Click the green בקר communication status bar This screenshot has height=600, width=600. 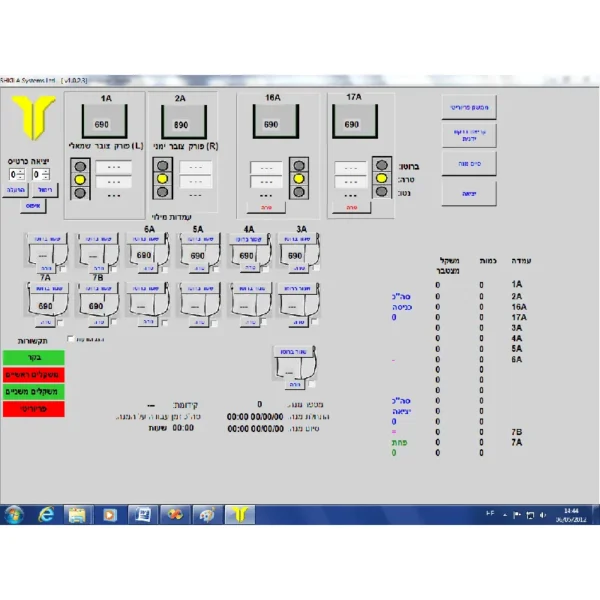click(x=33, y=357)
